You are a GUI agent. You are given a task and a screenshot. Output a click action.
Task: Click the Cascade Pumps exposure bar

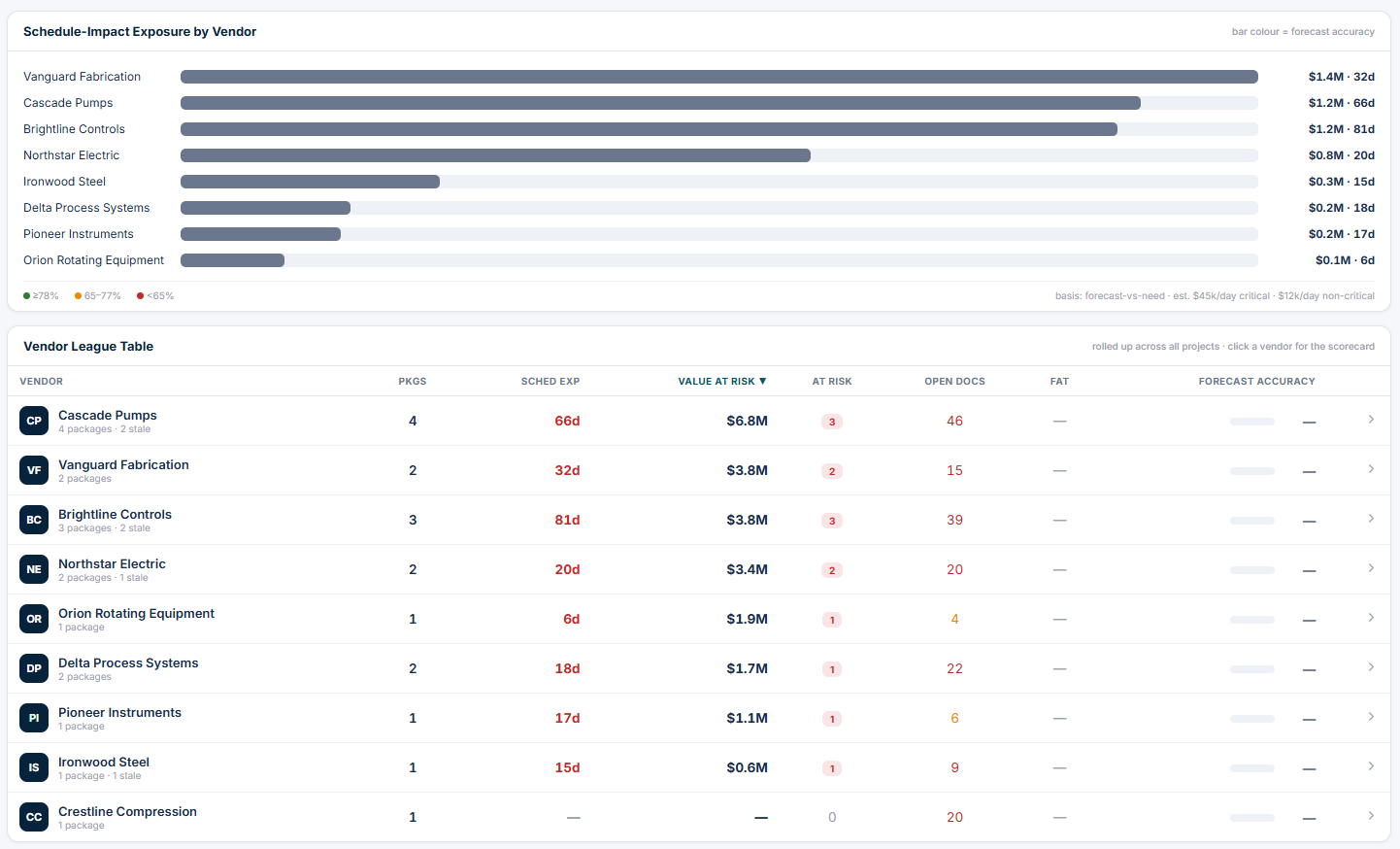660,103
